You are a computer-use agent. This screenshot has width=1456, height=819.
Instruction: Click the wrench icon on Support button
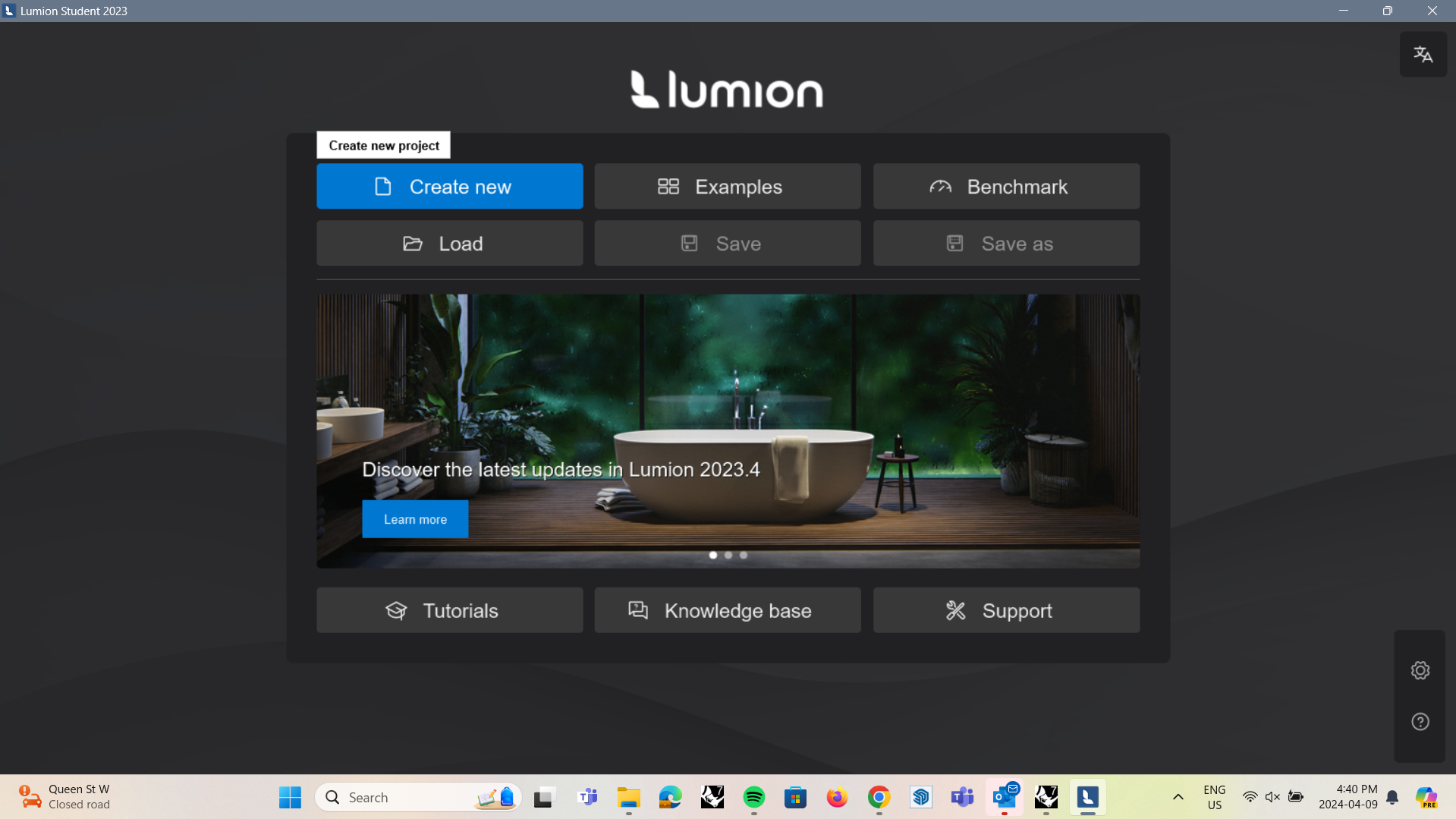[x=955, y=610]
